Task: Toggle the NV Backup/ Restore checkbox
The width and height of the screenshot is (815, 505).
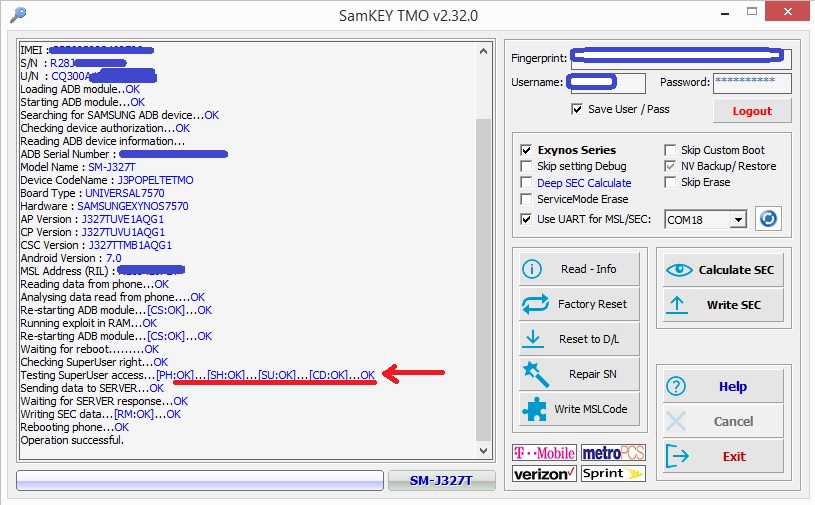Action: (670, 166)
